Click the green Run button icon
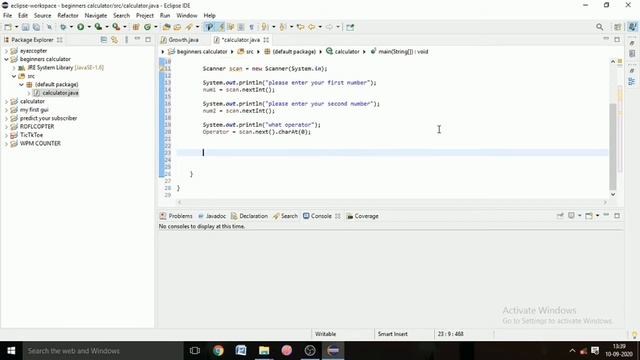The image size is (640, 360). pyautogui.click(x=80, y=27)
